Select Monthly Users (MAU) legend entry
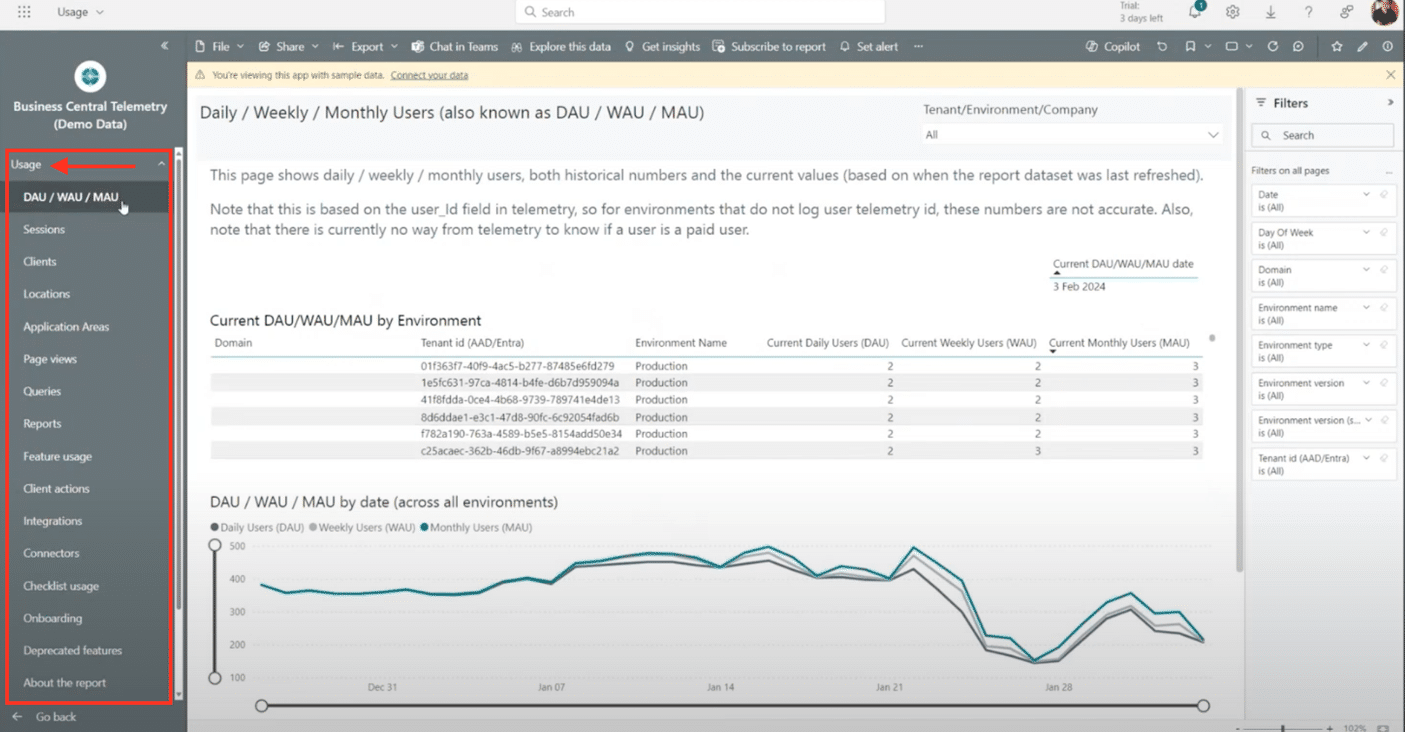 coord(476,527)
